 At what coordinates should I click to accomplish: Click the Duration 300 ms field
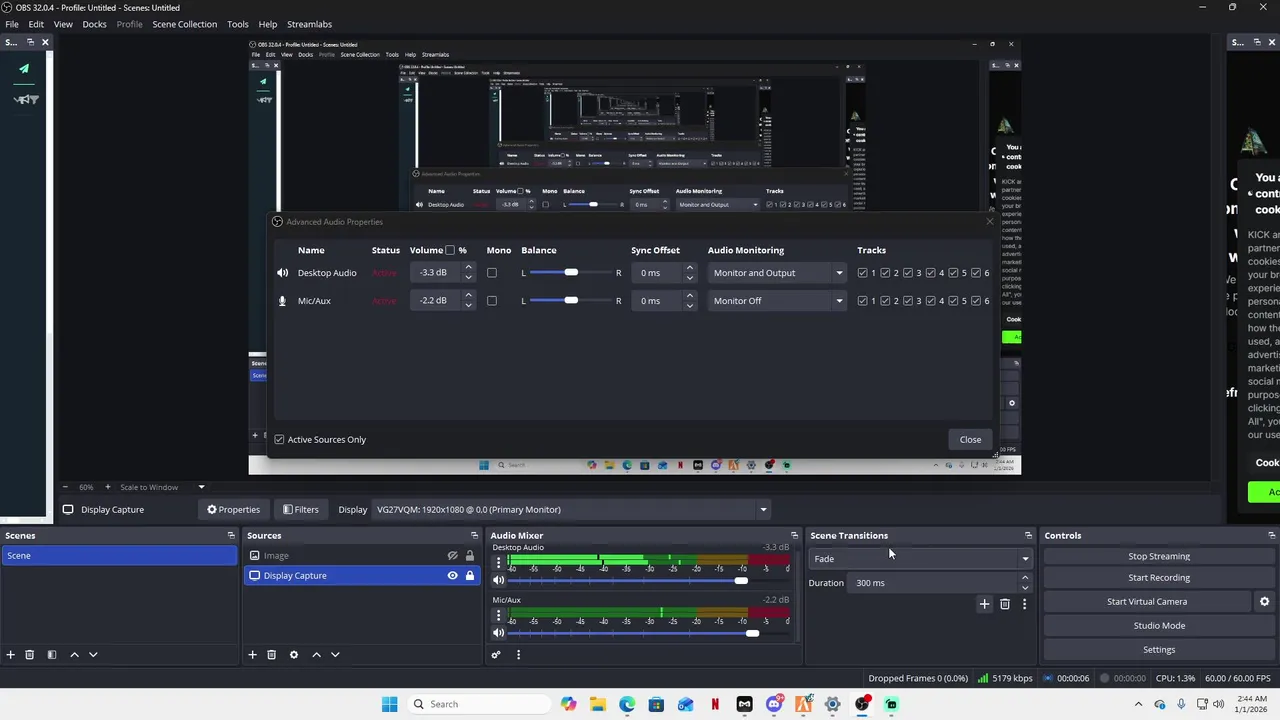pyautogui.click(x=933, y=583)
